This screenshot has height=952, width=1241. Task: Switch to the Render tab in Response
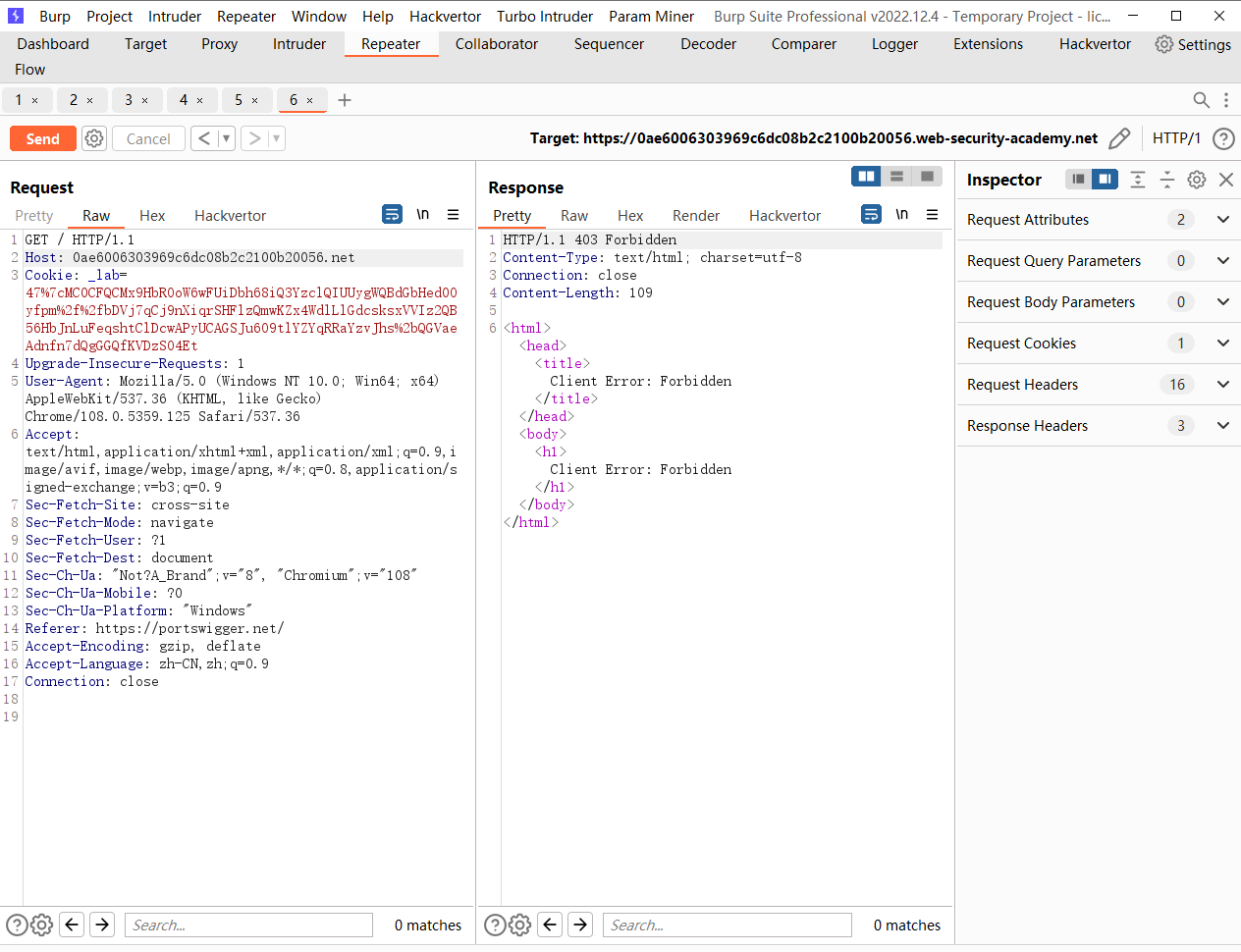coord(696,215)
